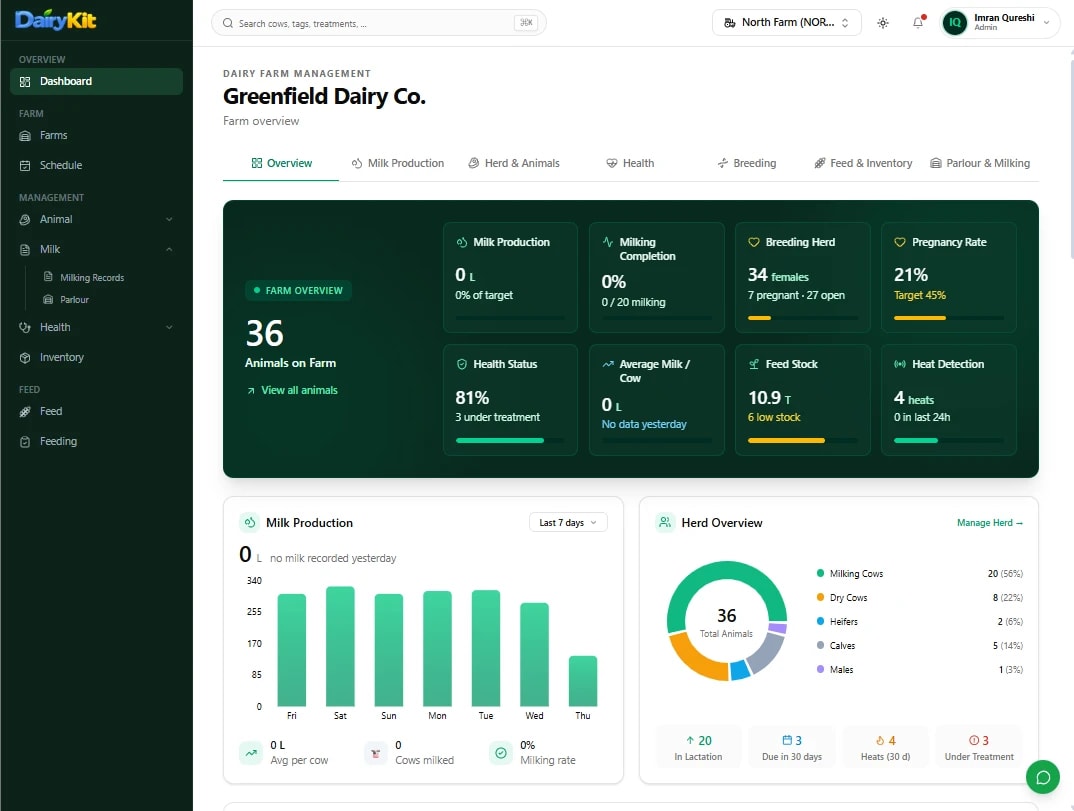Click the Inventory box icon
Viewport: 1074px width, 811px height.
[x=25, y=358]
